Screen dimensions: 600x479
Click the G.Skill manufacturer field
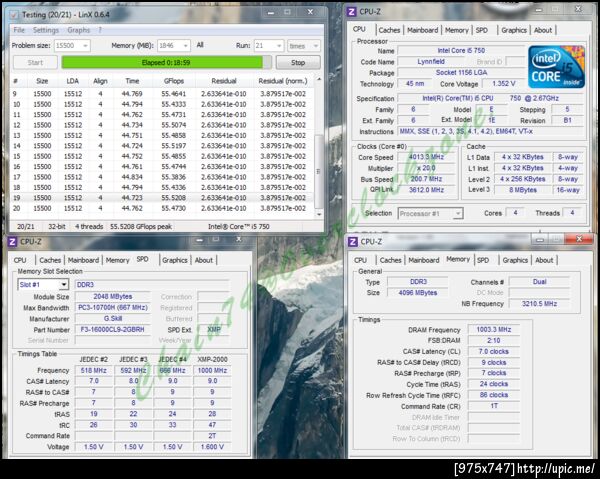tap(112, 318)
